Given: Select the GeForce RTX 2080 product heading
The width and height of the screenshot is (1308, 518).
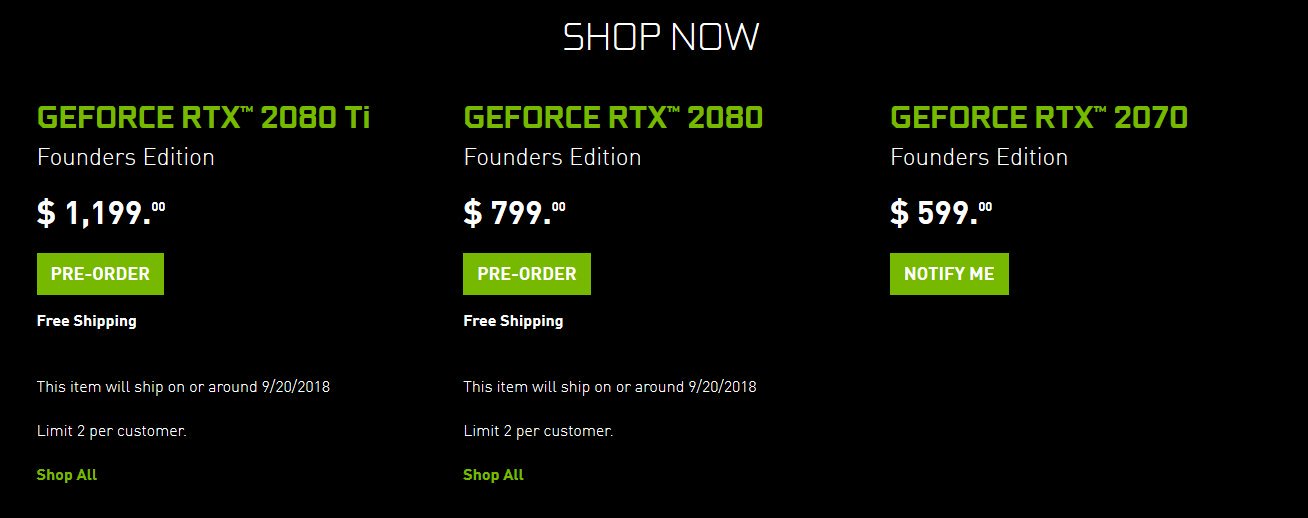Looking at the screenshot, I should tap(613, 118).
